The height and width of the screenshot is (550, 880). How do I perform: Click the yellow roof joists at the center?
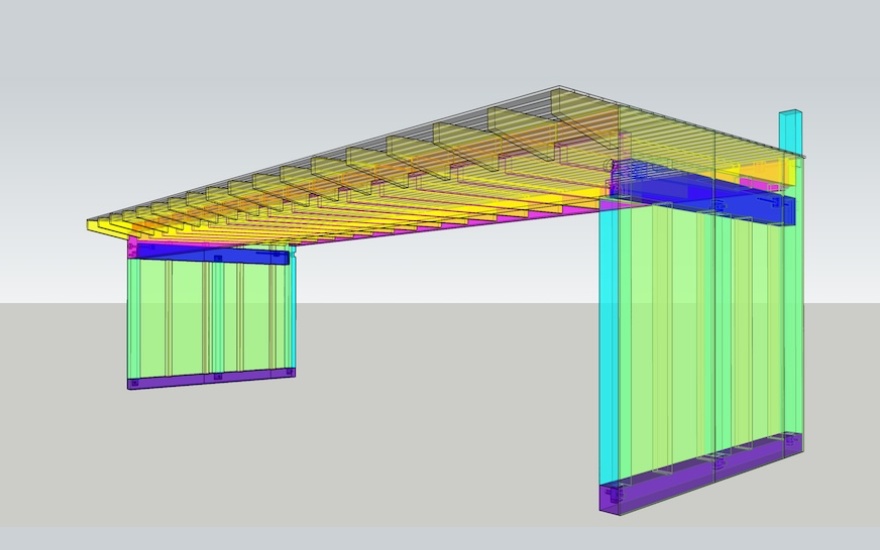[x=400, y=190]
